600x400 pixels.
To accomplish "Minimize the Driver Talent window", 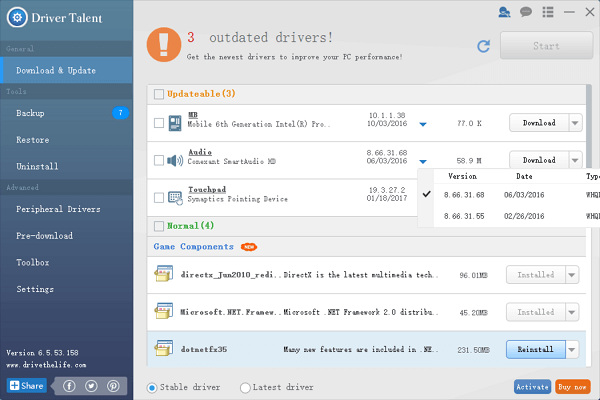I will [x=569, y=12].
